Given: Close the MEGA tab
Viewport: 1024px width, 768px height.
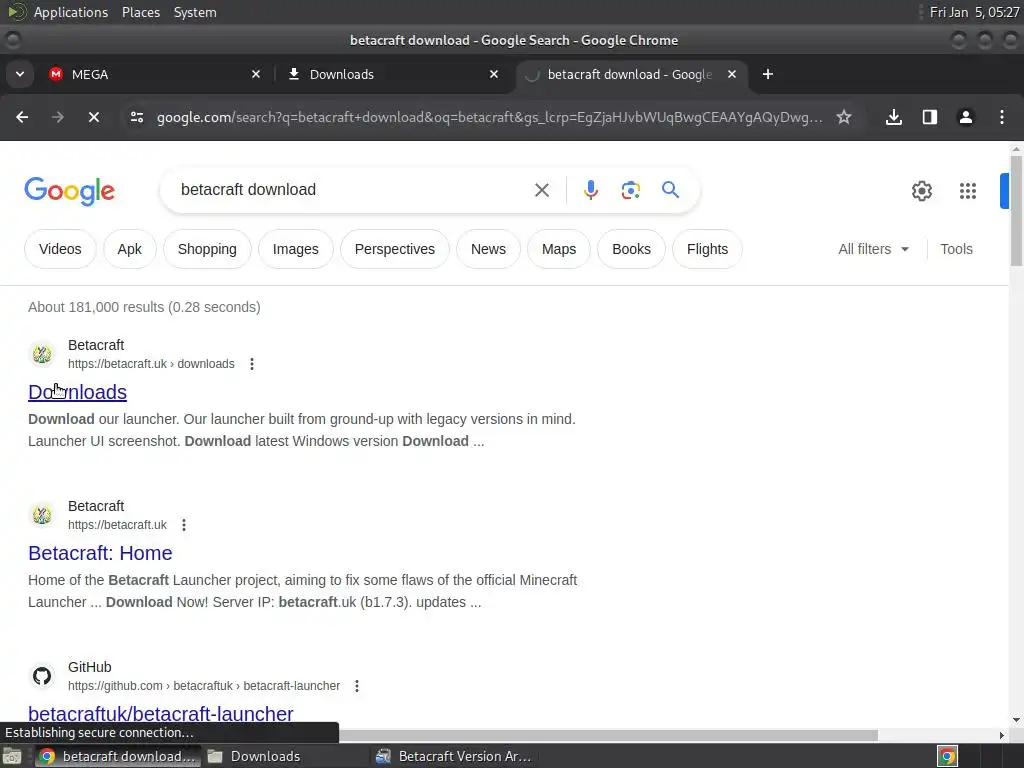Looking at the screenshot, I should coord(256,74).
